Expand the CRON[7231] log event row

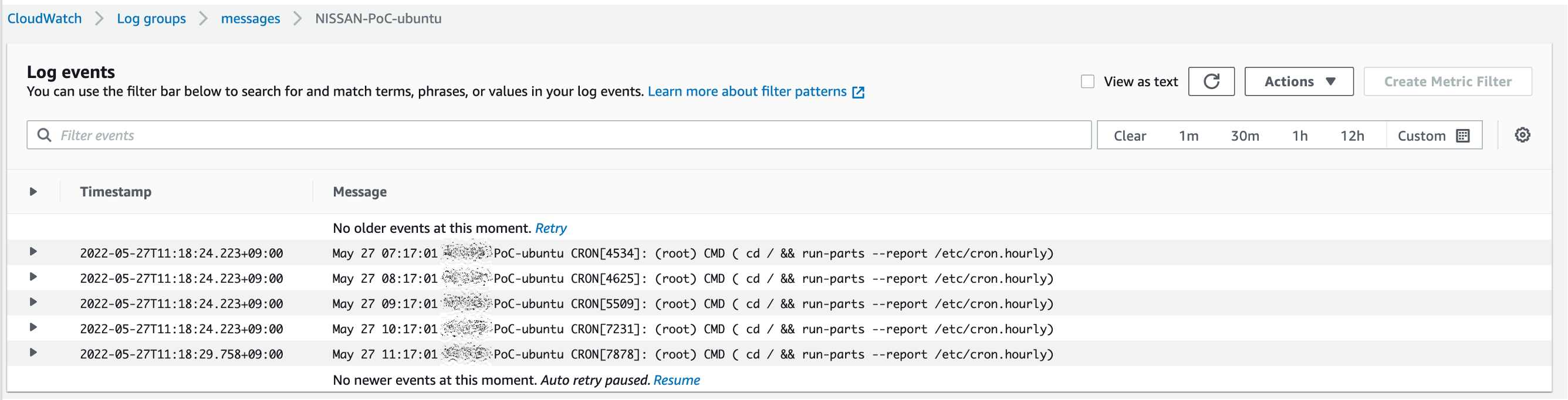click(33, 327)
